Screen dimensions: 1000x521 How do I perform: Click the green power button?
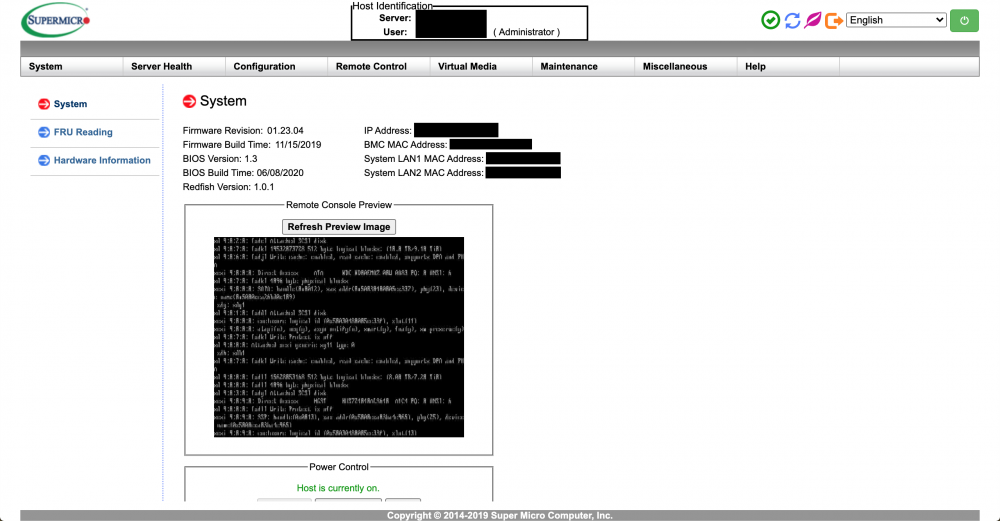[x=964, y=20]
